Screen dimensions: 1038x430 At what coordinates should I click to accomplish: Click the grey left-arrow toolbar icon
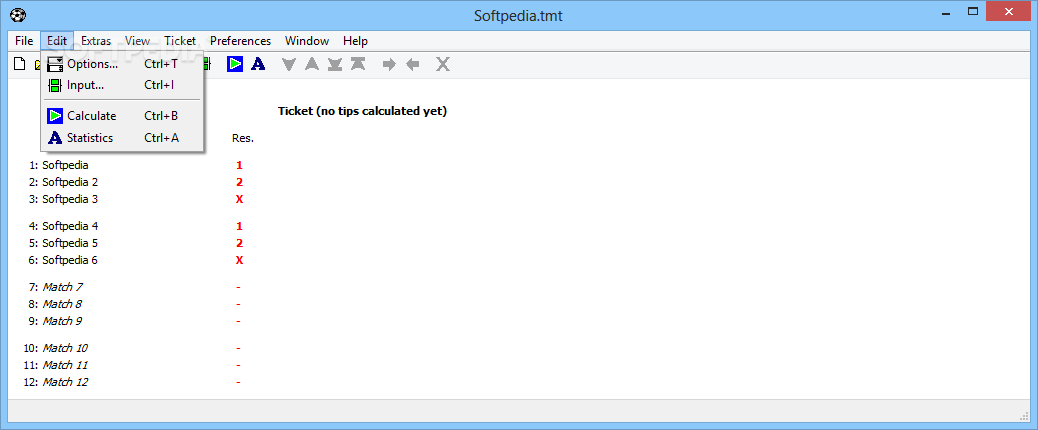(413, 64)
